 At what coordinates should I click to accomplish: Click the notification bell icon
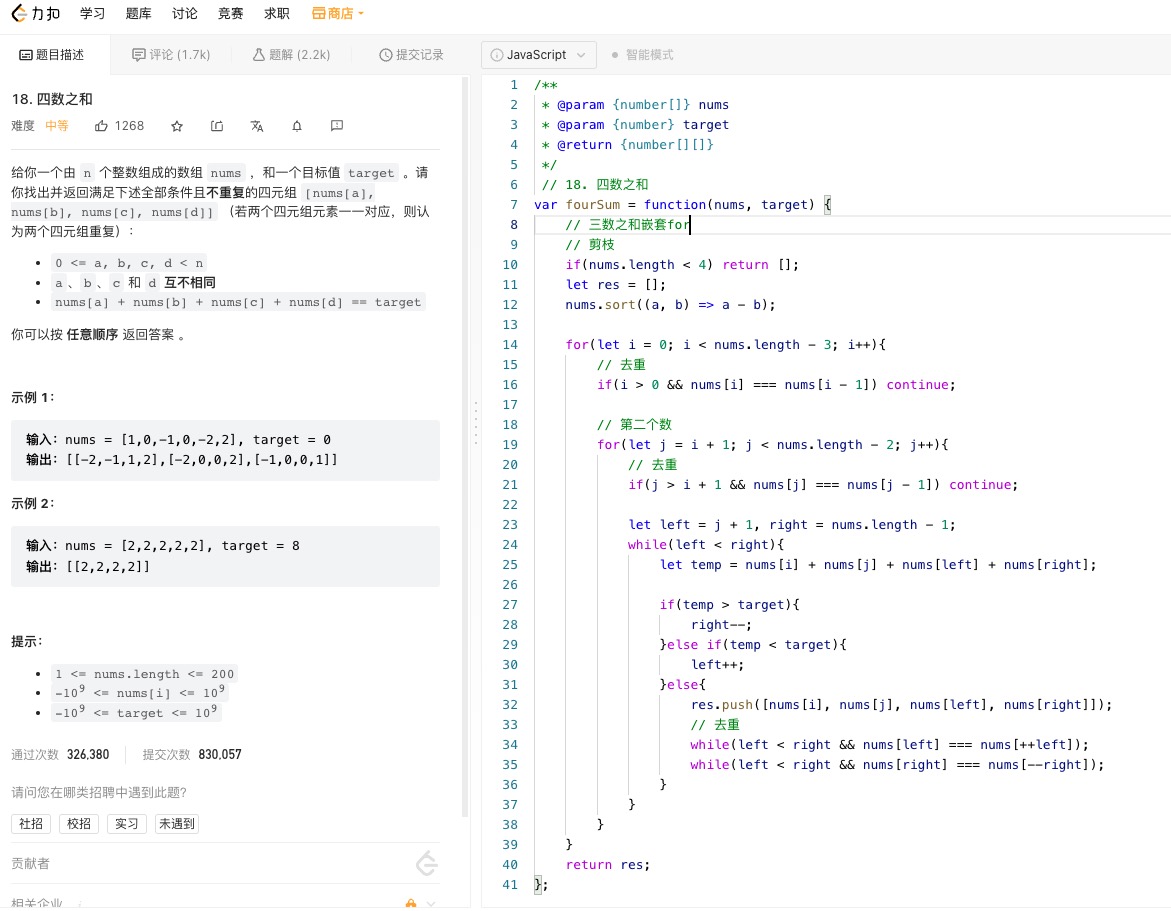pyautogui.click(x=296, y=125)
